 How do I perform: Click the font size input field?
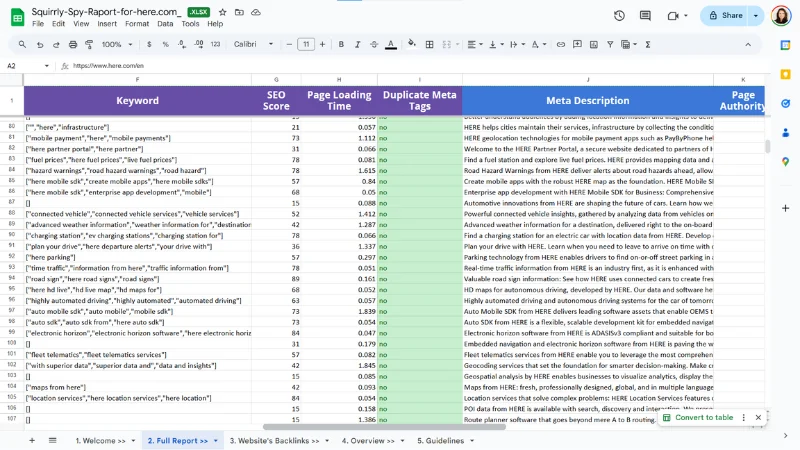[306, 44]
